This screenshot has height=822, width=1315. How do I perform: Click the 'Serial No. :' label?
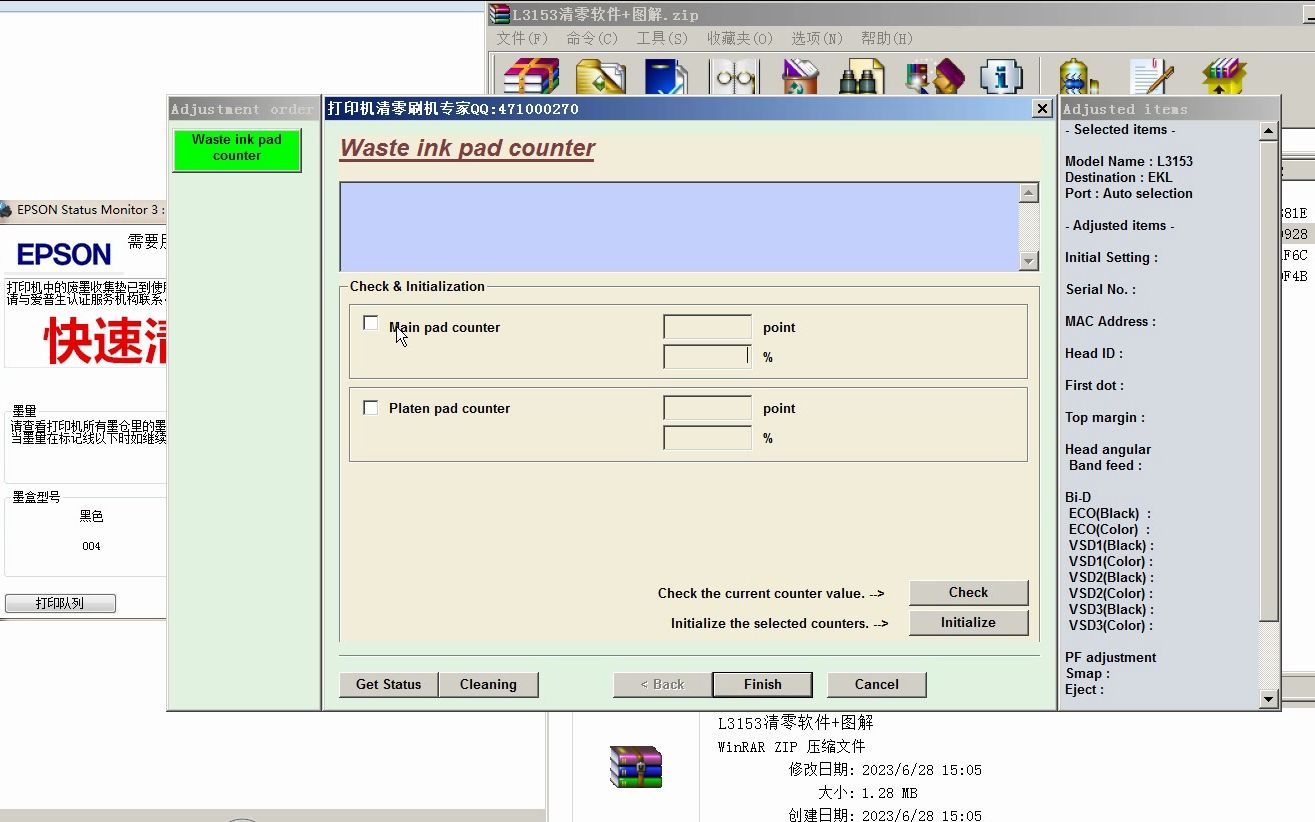coord(1100,289)
